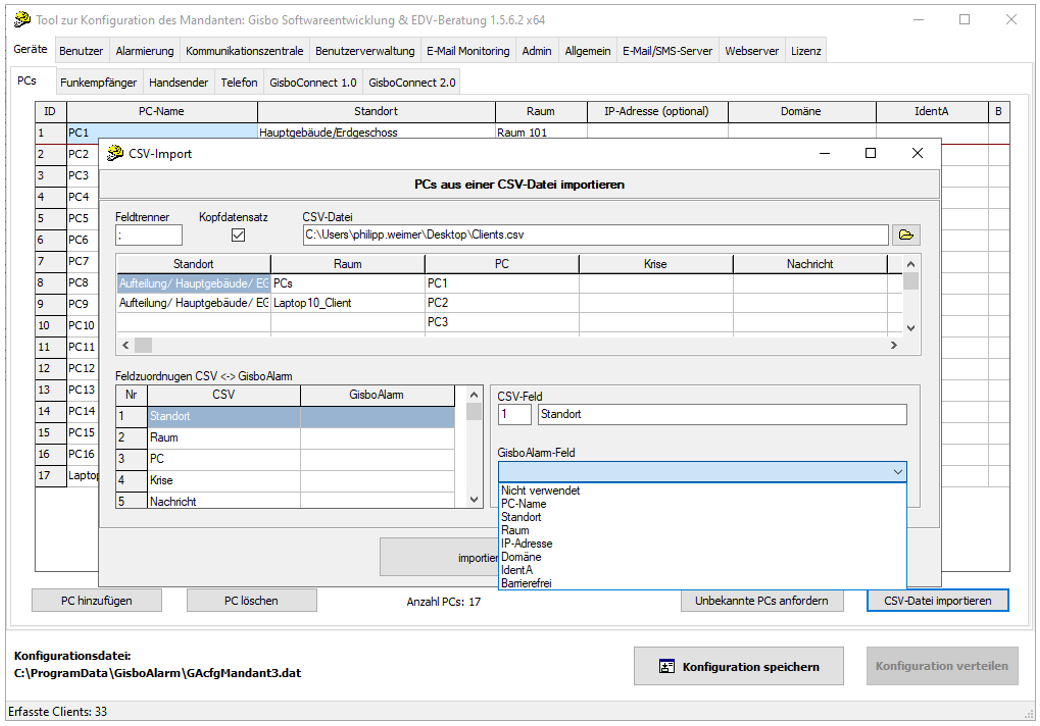Browse for CSV file with folder icon
Screen dimensions: 1040x726
coord(905,235)
